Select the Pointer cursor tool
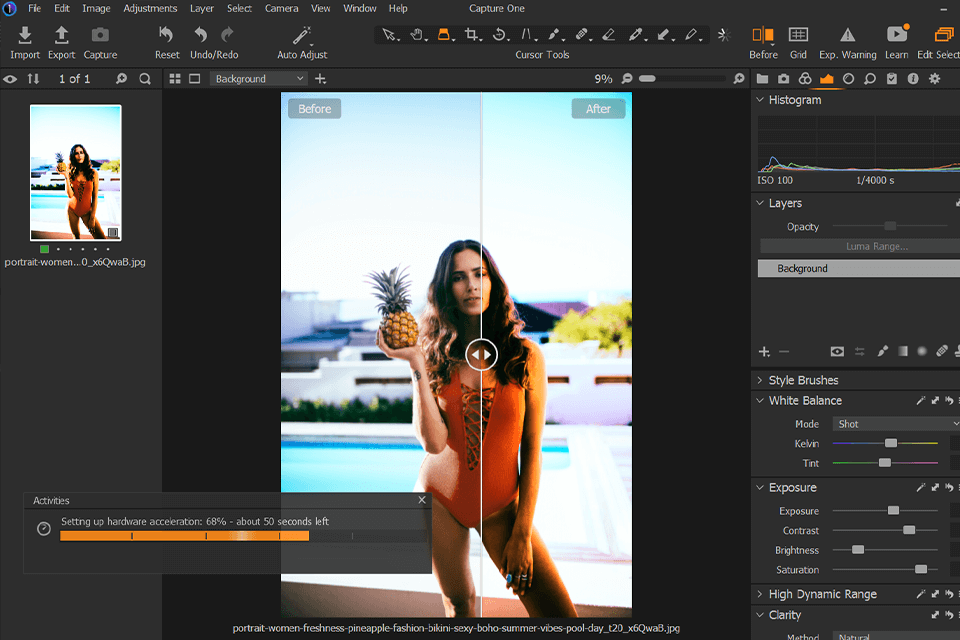 [388, 34]
